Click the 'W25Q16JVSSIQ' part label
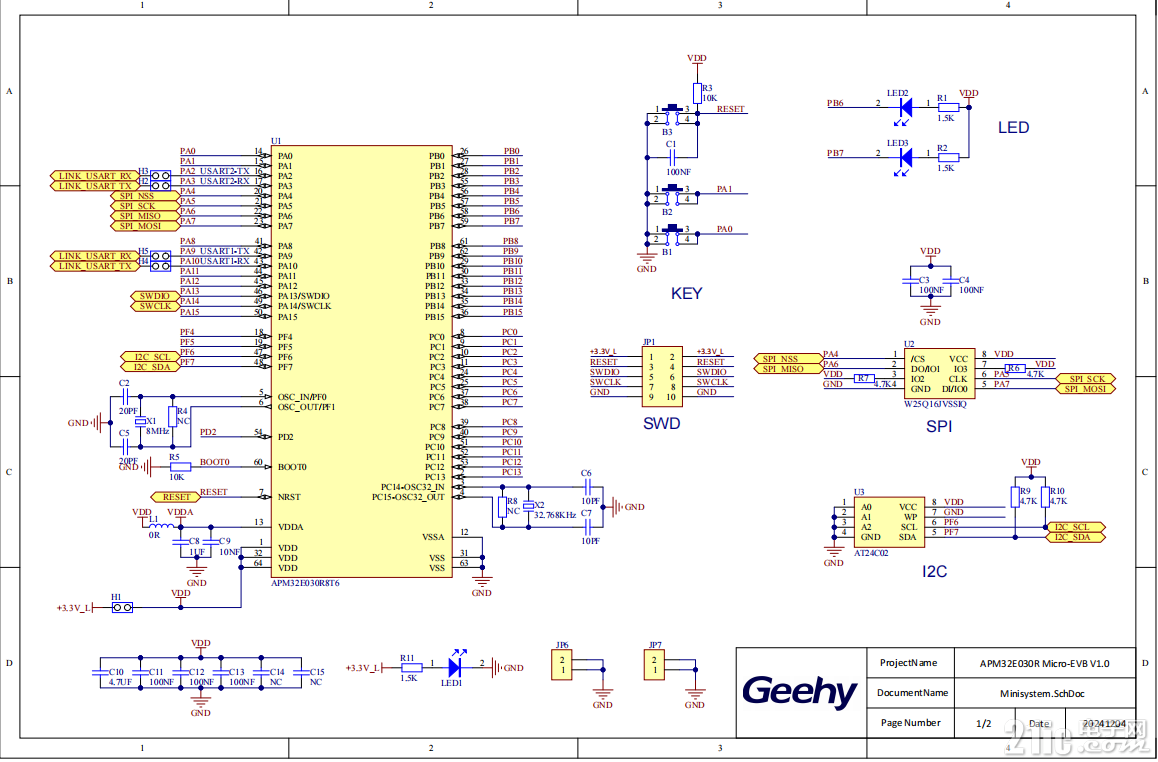The height and width of the screenshot is (762, 1158). pos(935,405)
